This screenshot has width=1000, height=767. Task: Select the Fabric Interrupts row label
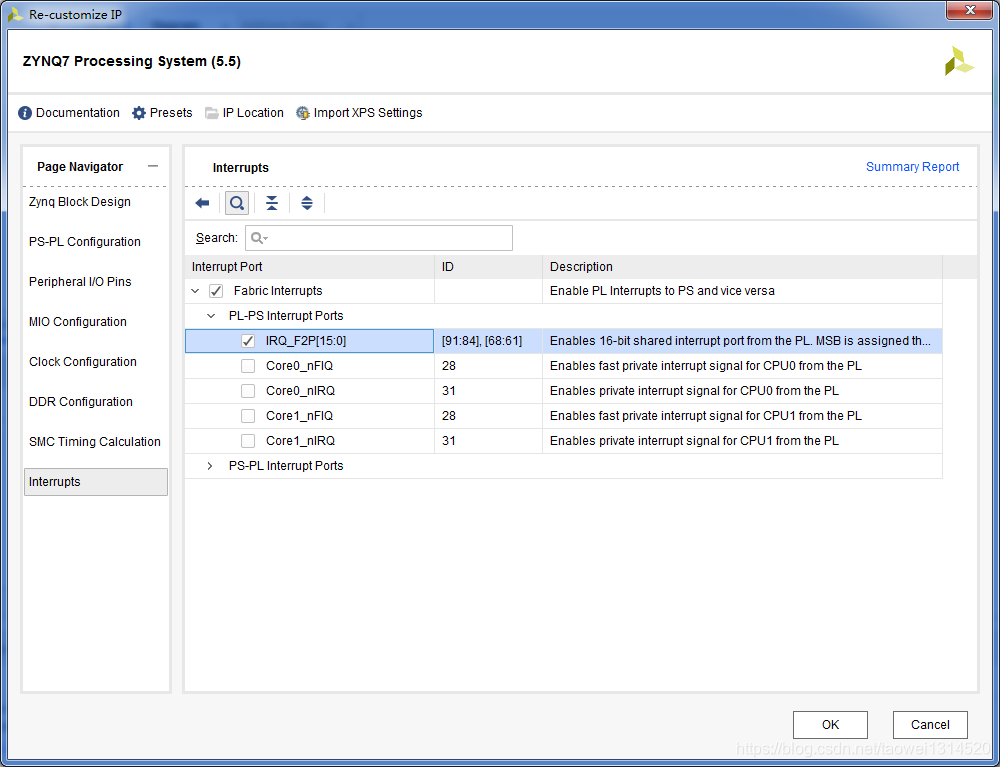coord(278,291)
